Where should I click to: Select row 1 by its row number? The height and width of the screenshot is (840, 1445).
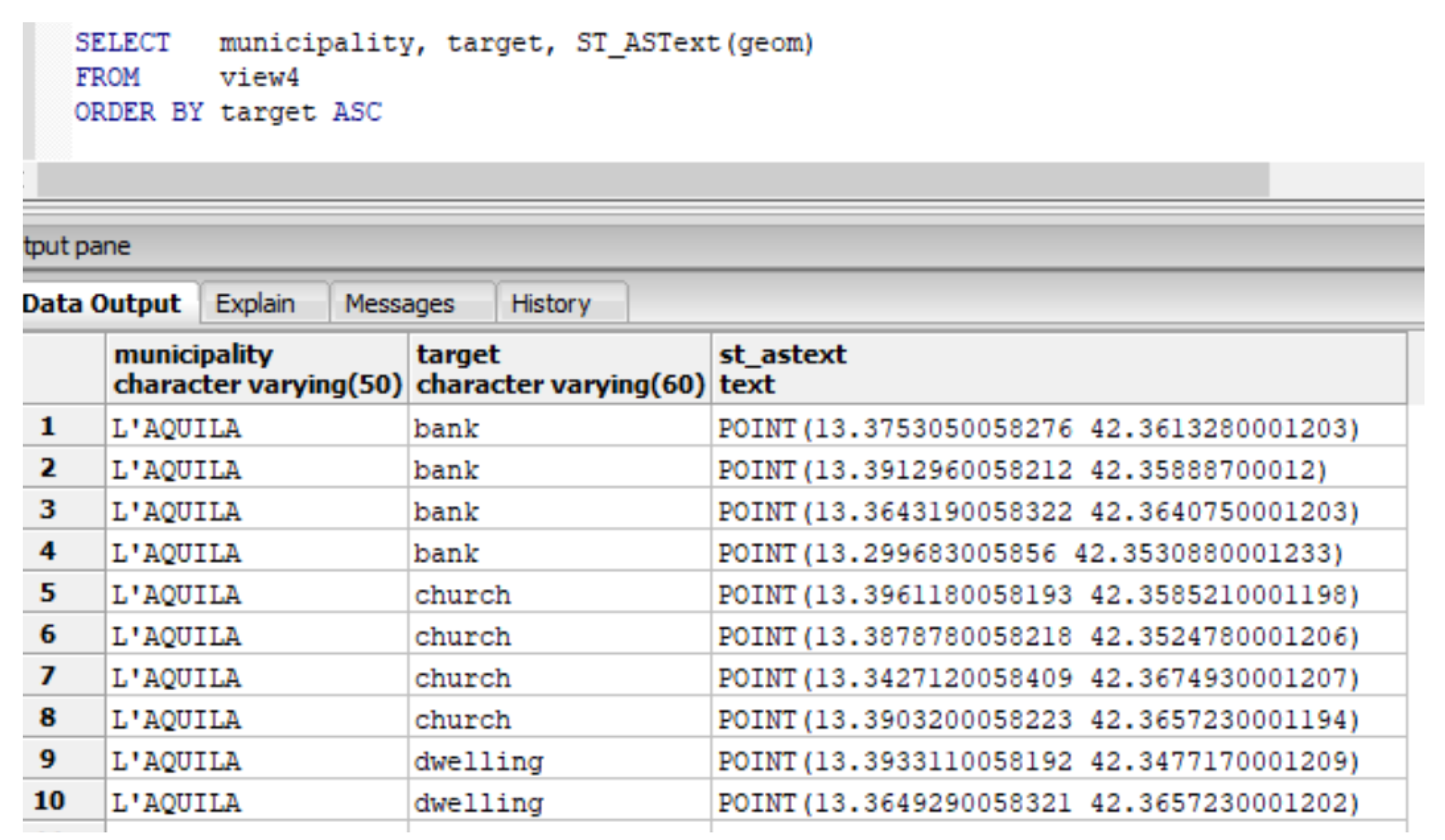[48, 426]
